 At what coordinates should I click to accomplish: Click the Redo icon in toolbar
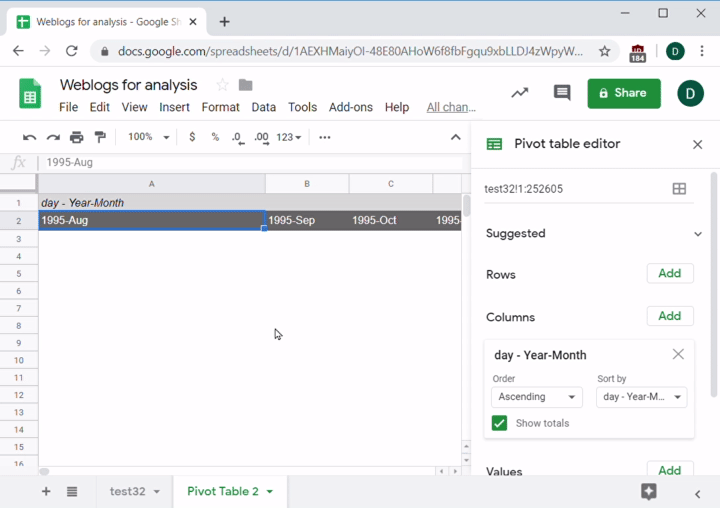click(53, 137)
